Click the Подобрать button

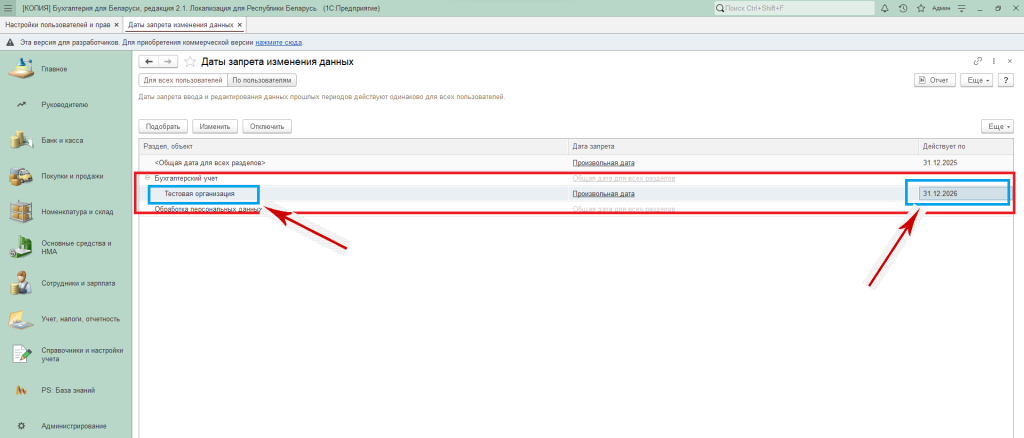[162, 127]
